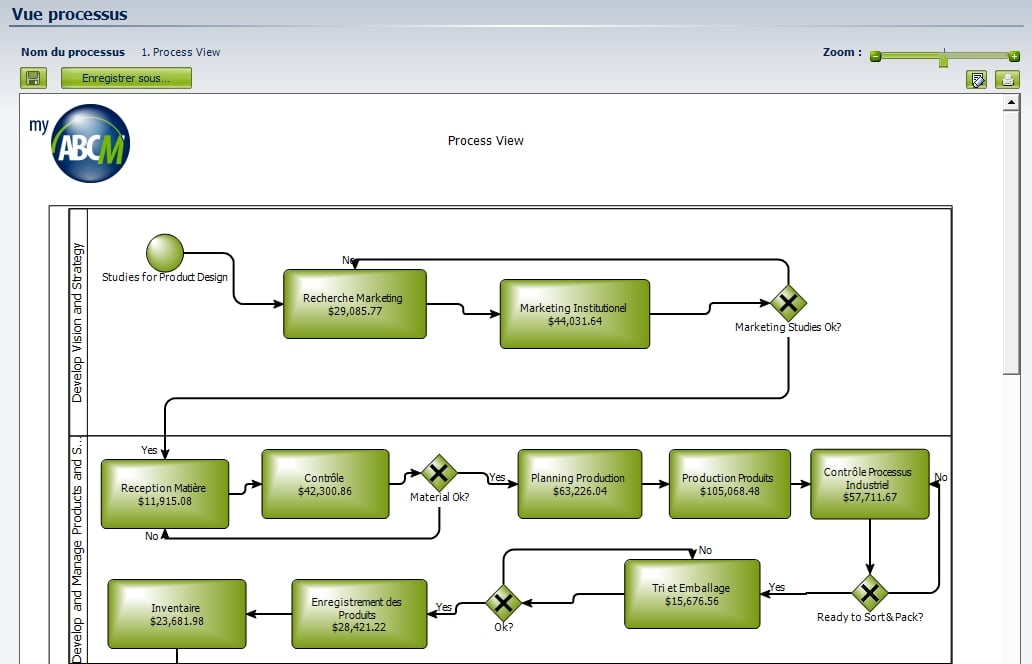This screenshot has height=664, width=1032.
Task: Click the vertical scrollbar thumb
Action: [x=1011, y=243]
